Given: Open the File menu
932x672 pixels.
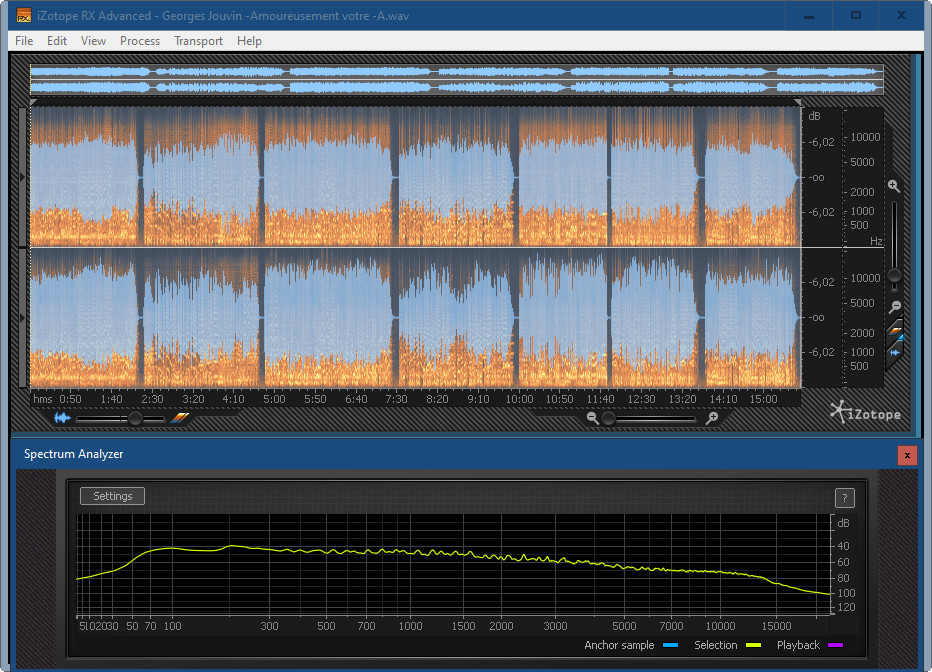Looking at the screenshot, I should coord(24,41).
